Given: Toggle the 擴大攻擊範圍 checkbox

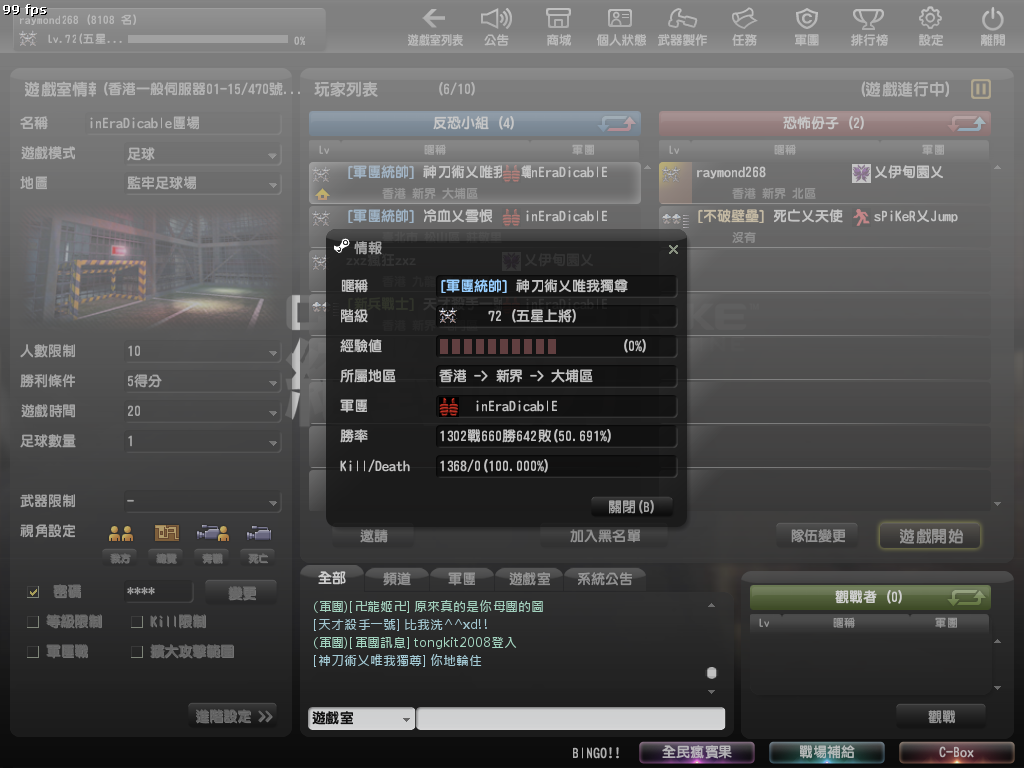Looking at the screenshot, I should point(137,652).
